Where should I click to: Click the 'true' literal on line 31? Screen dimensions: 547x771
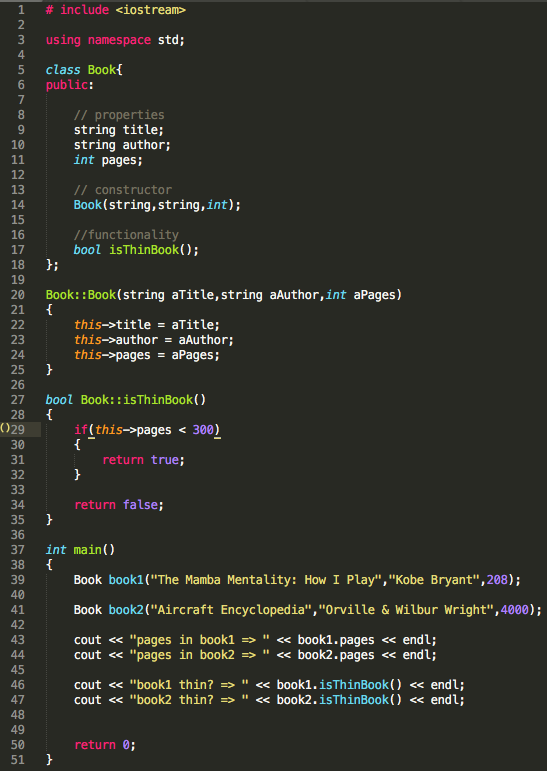point(164,460)
